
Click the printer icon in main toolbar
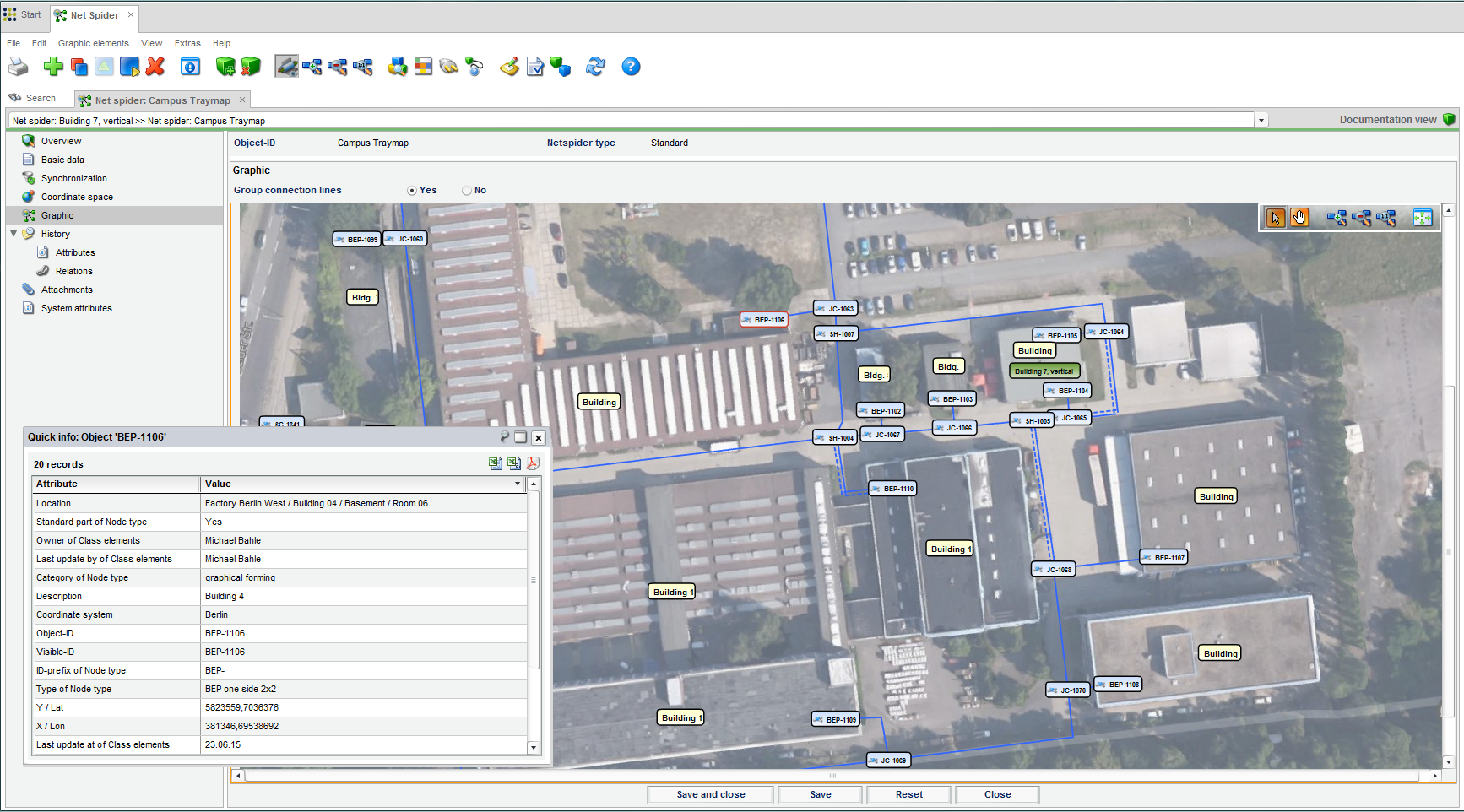tap(19, 67)
